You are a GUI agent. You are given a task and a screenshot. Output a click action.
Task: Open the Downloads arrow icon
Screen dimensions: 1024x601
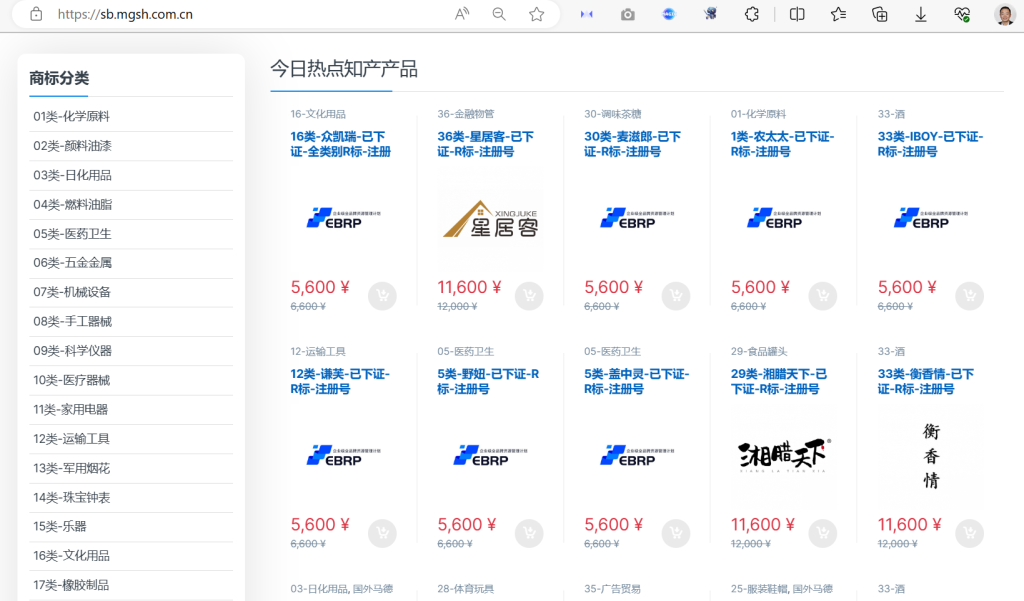click(x=921, y=14)
